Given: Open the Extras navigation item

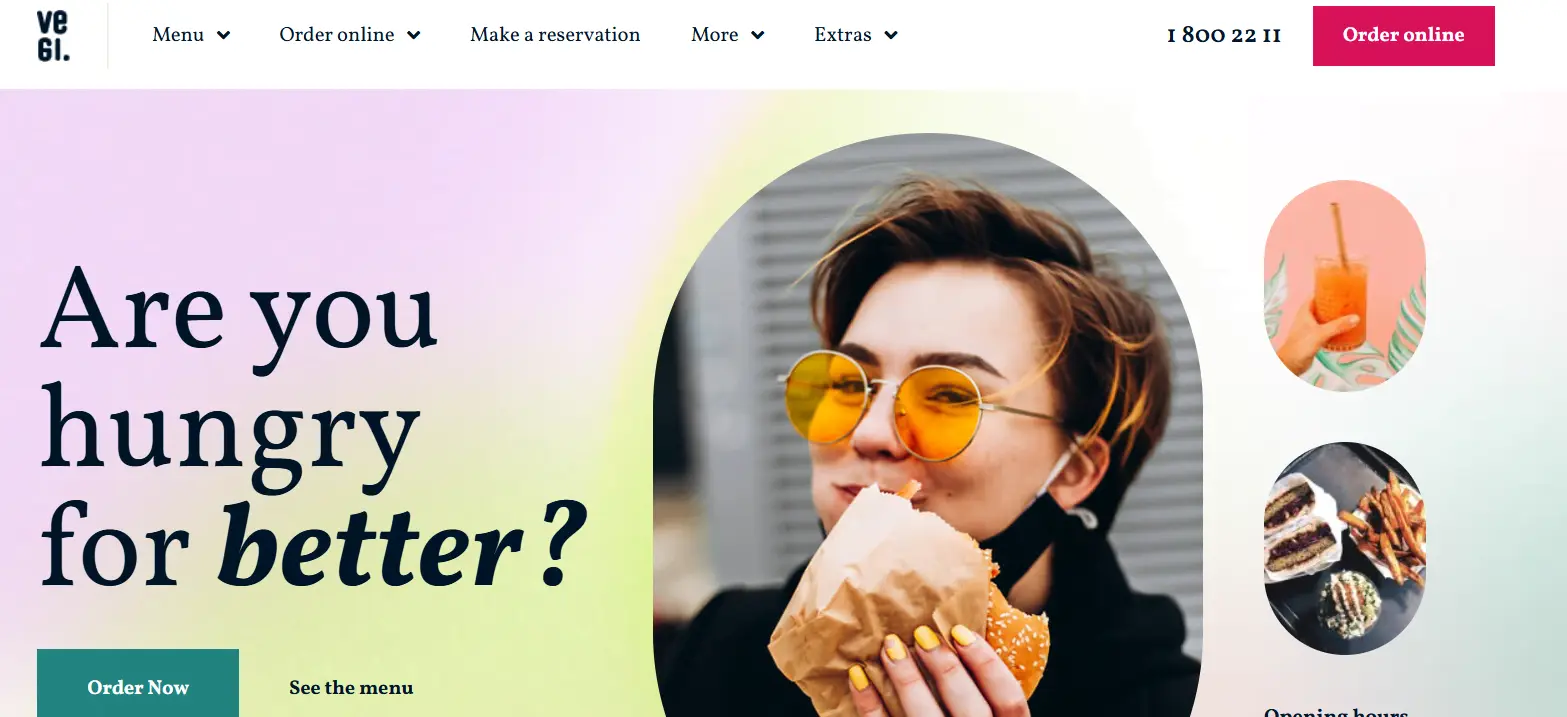Looking at the screenshot, I should point(855,35).
